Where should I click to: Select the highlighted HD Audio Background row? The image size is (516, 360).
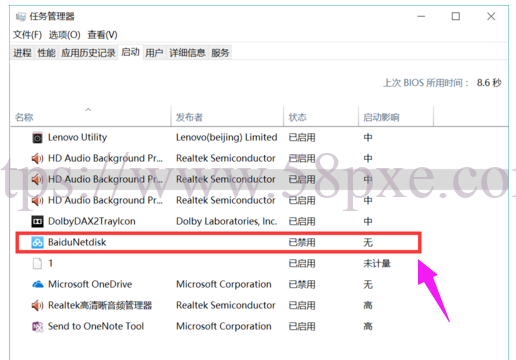pos(259,179)
